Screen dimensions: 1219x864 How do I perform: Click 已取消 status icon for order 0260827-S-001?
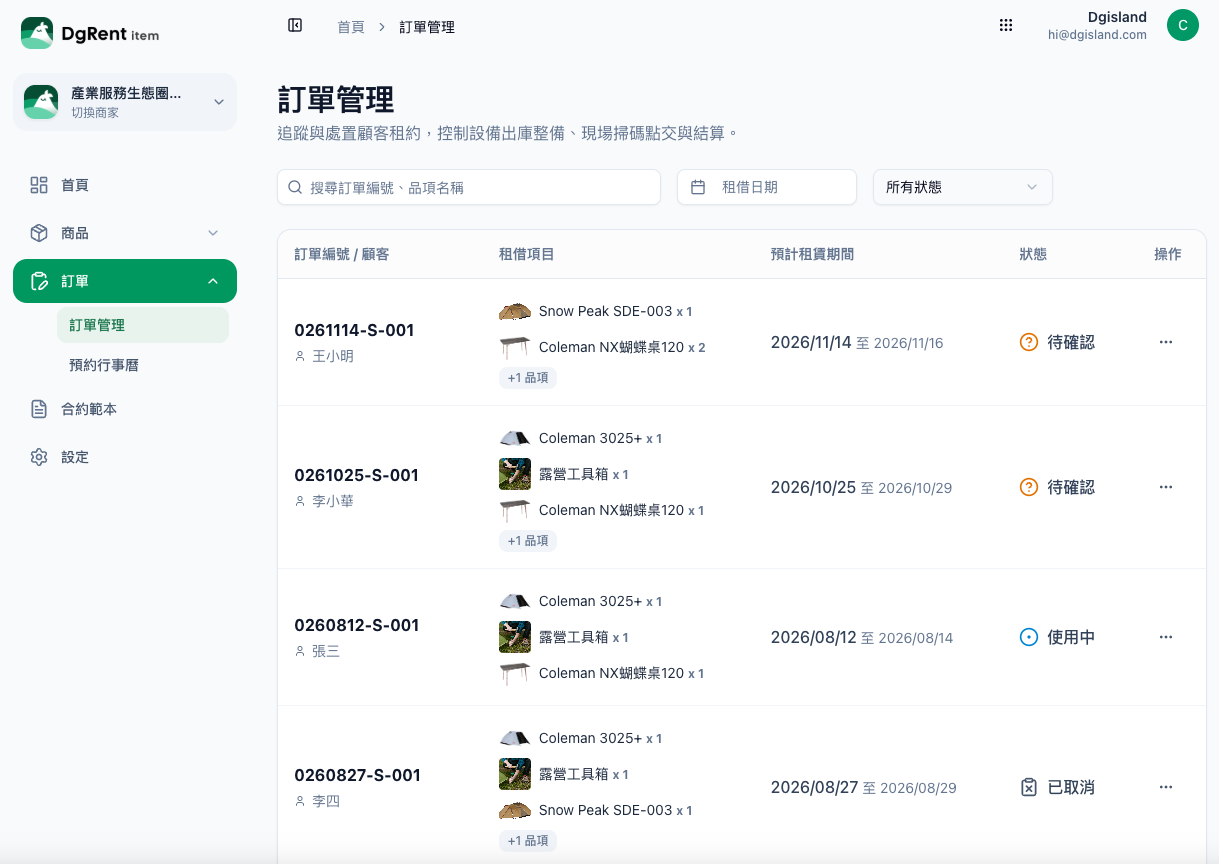click(1029, 787)
